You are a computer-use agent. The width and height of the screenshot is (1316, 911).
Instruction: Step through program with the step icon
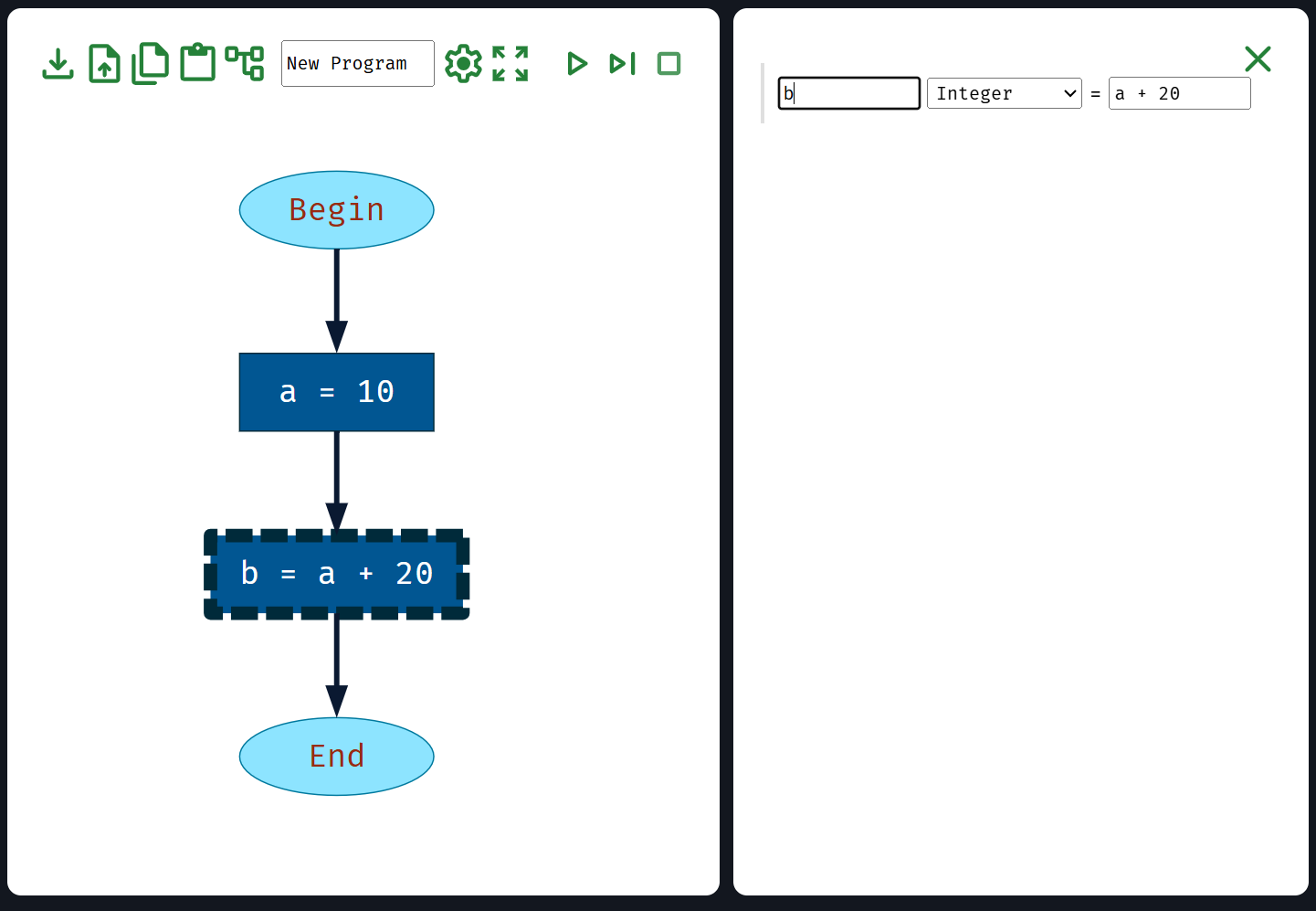(622, 64)
